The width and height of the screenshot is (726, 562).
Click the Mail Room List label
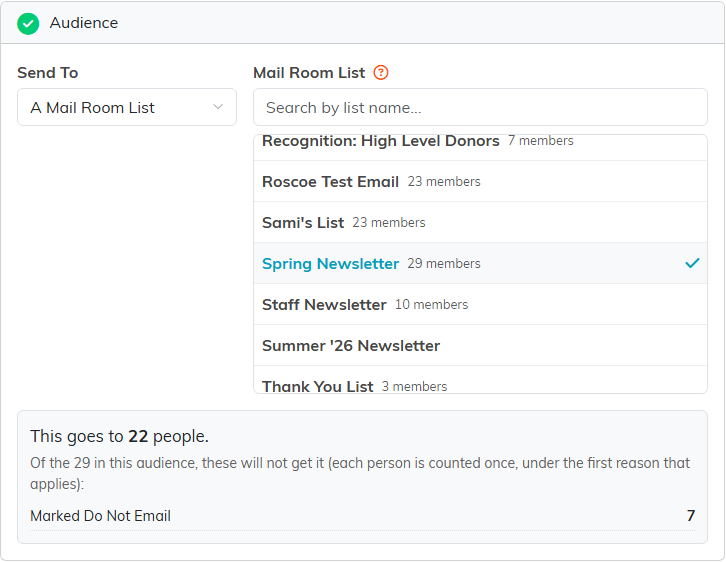click(309, 73)
